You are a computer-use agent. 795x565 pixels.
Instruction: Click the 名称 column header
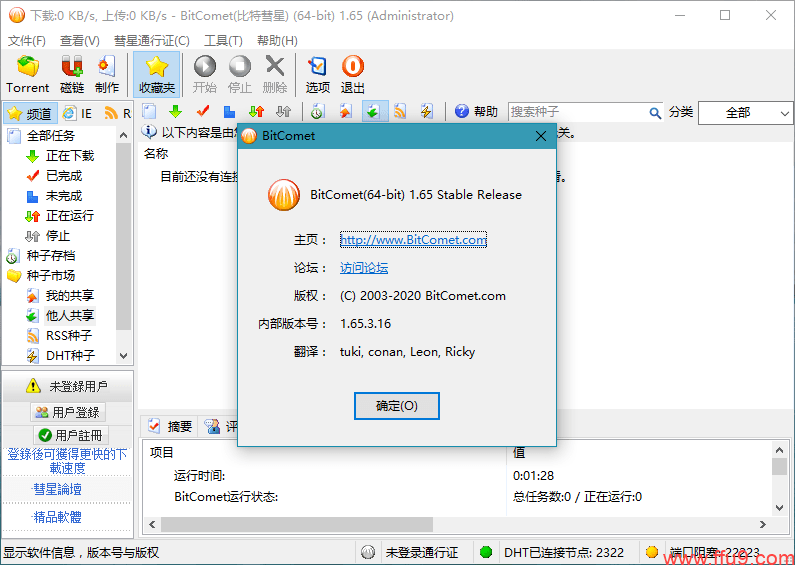coord(156,154)
